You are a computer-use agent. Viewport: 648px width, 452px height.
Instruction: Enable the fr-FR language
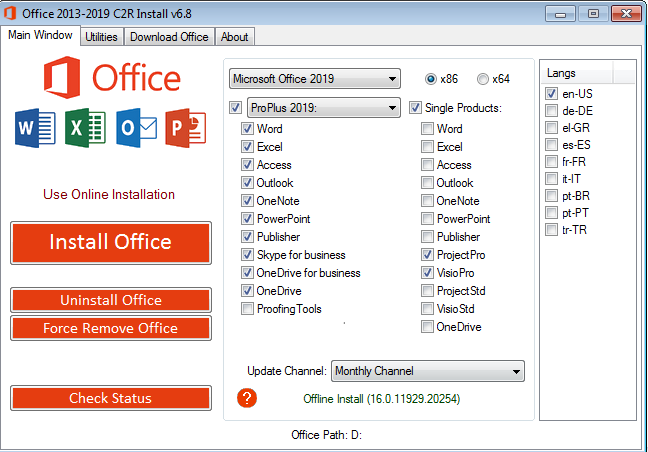coord(551,162)
